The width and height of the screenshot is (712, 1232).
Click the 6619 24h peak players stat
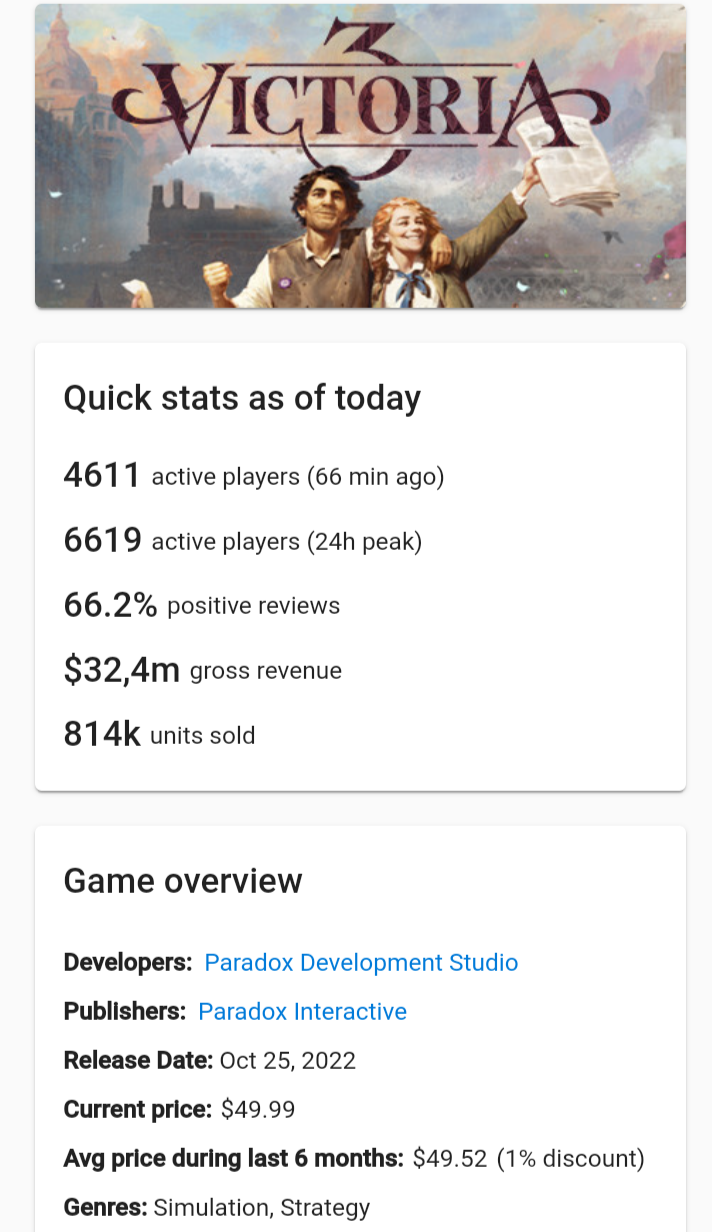coord(102,541)
